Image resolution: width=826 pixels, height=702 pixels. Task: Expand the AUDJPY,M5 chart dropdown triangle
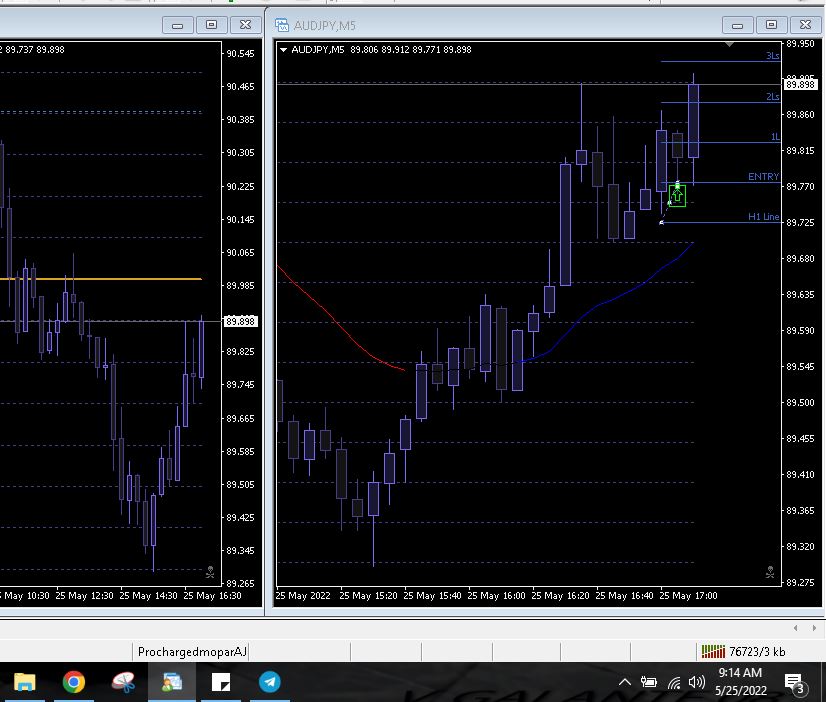[284, 50]
